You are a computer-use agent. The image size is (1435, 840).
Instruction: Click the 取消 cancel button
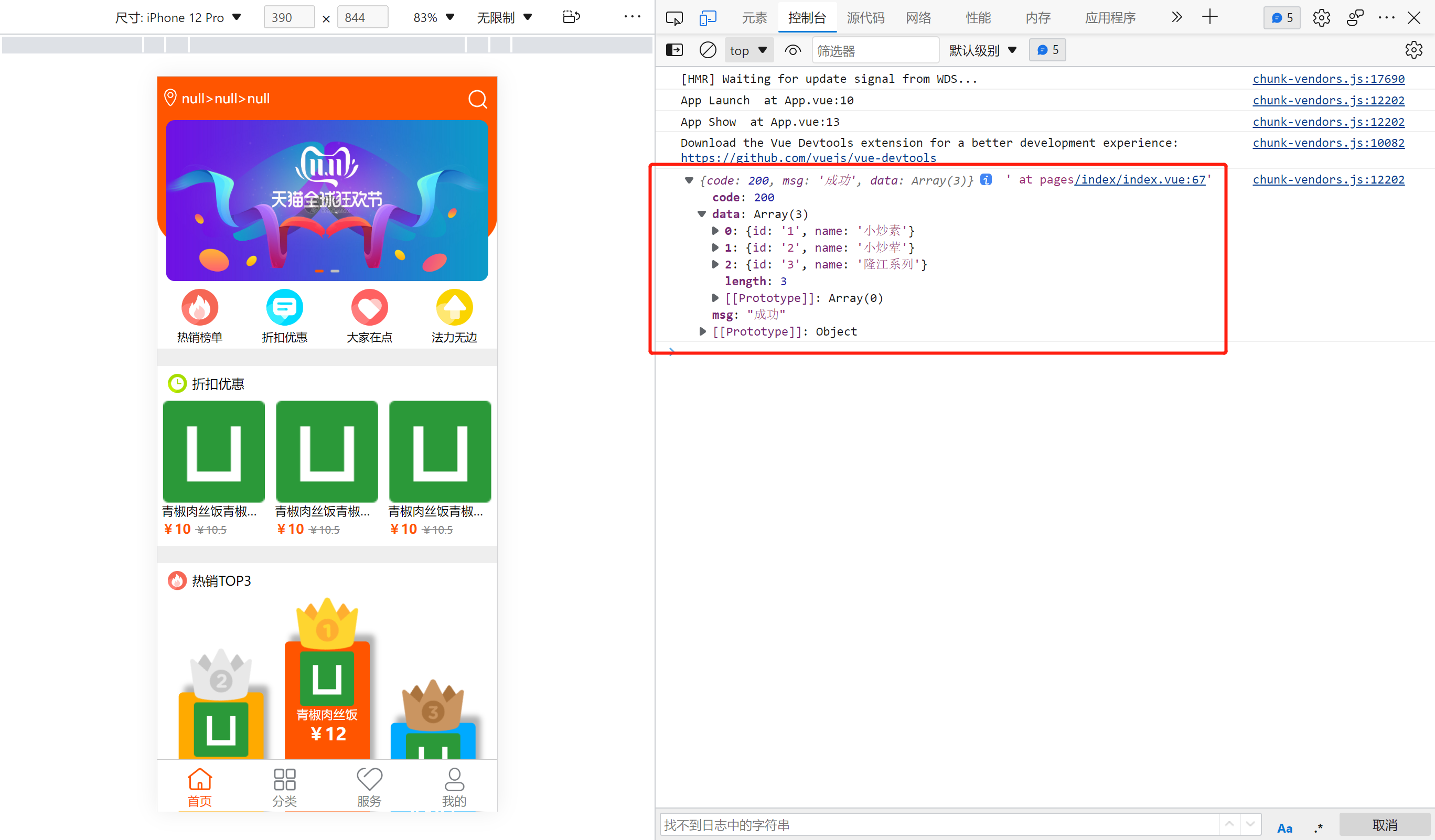[x=1384, y=825]
